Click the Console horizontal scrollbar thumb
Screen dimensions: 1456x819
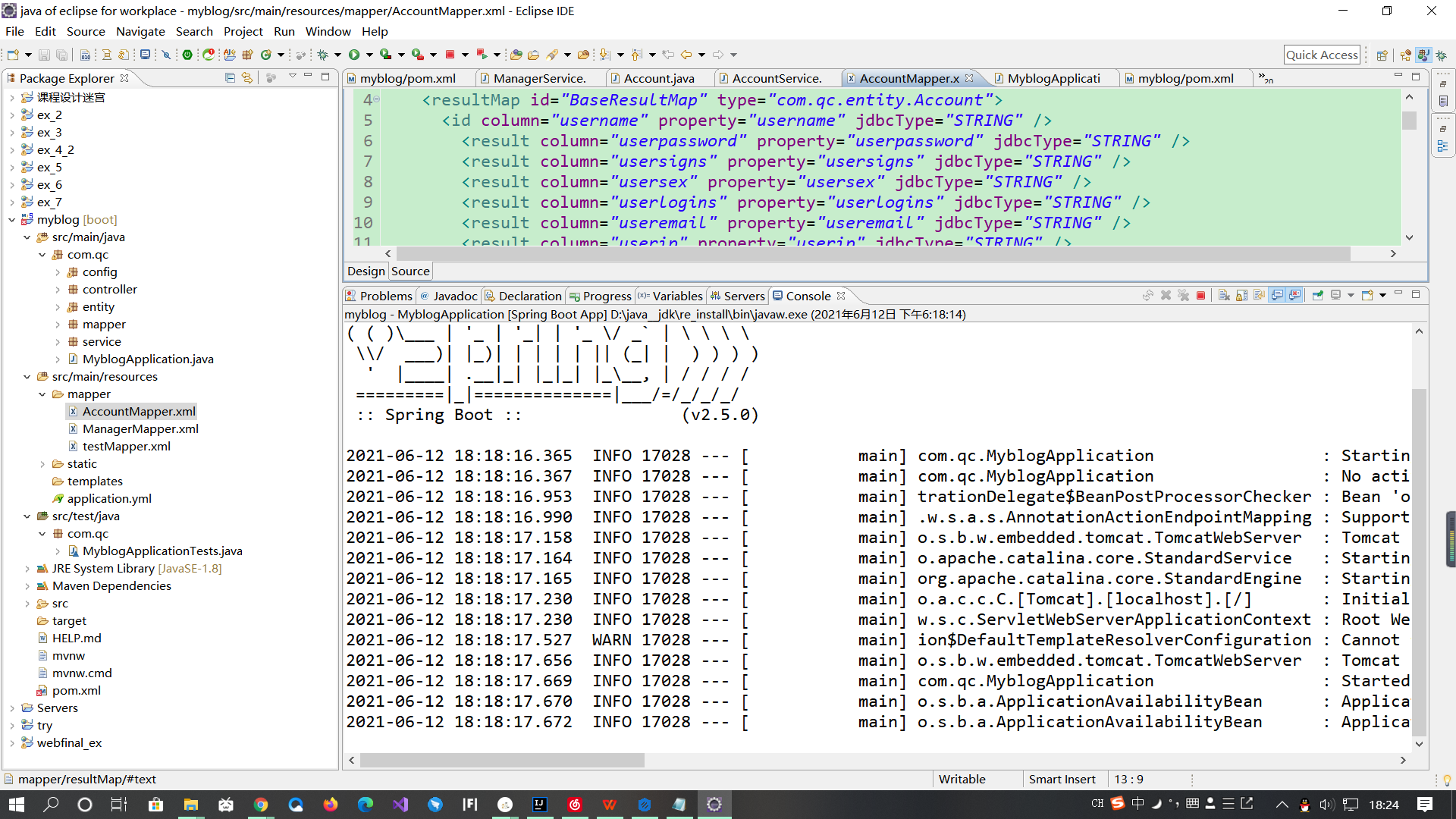[502, 760]
